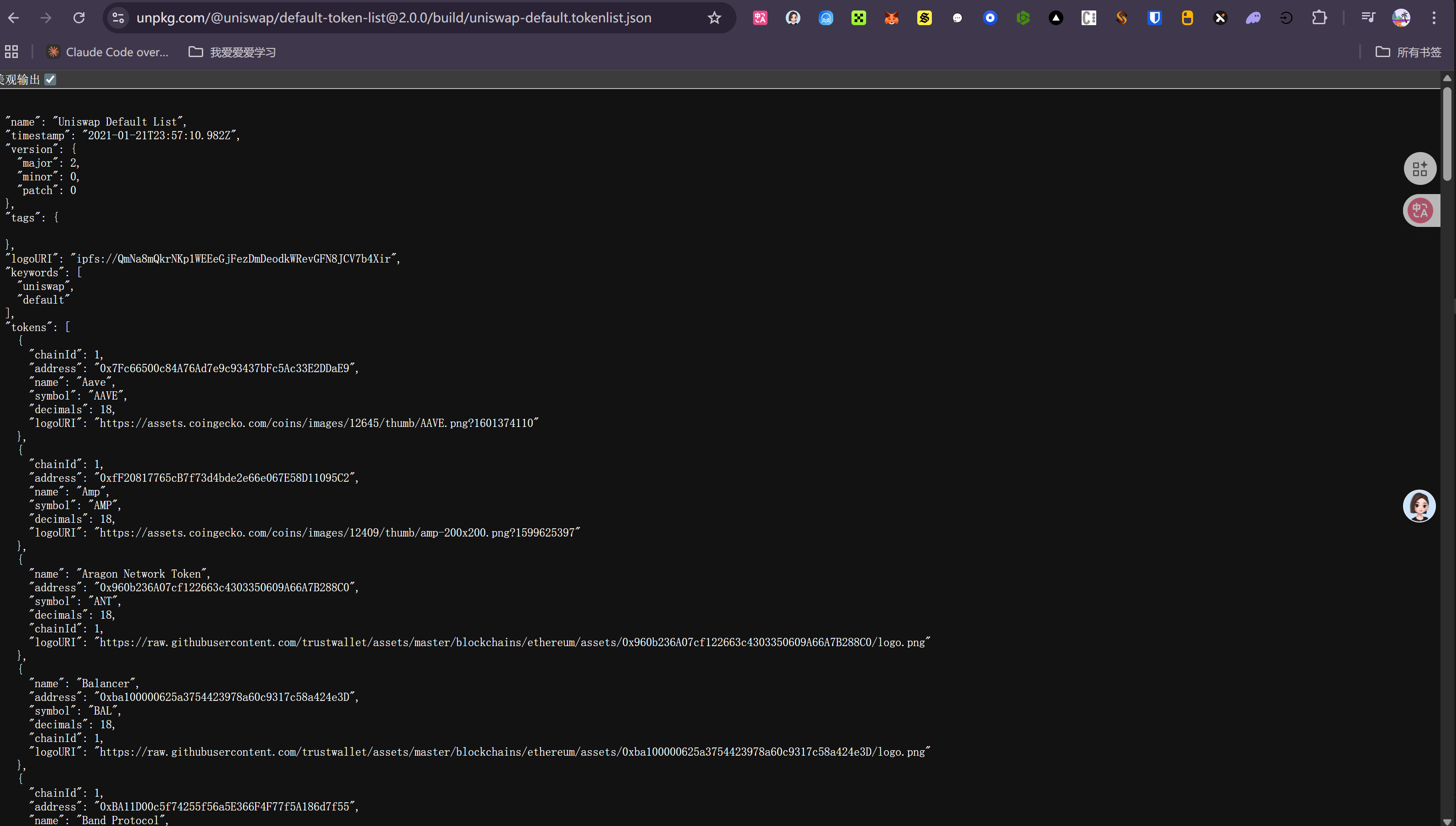
Task: Open the Extensions puzzle piece menu
Action: pyautogui.click(x=1319, y=18)
